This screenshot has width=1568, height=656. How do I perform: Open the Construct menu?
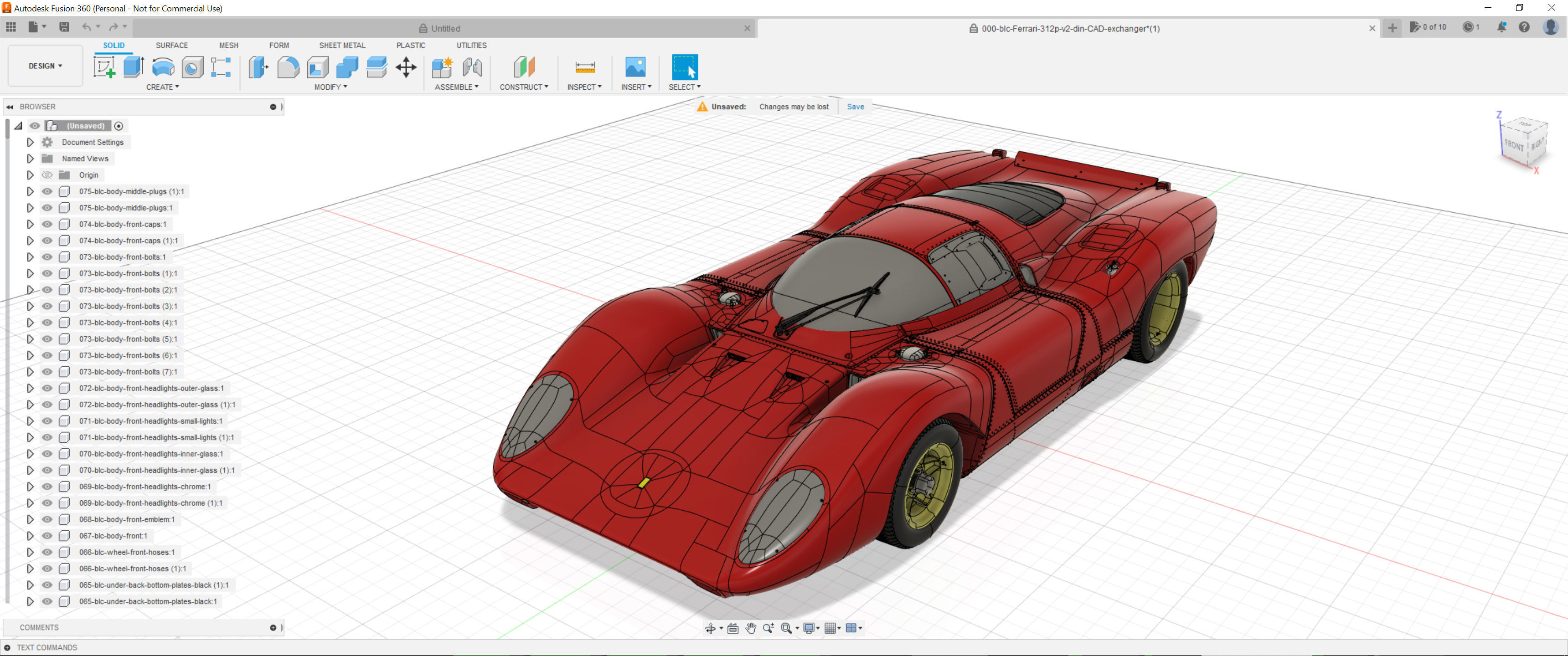click(523, 87)
